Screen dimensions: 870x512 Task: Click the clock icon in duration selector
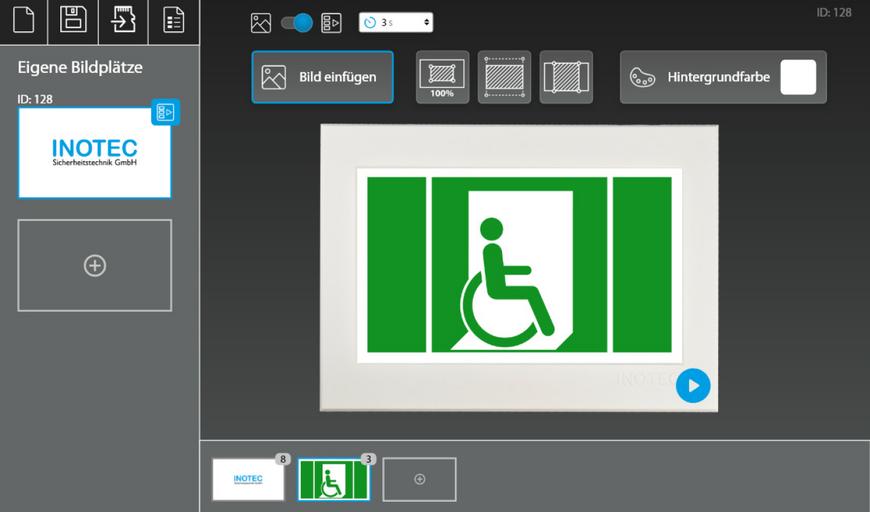370,22
